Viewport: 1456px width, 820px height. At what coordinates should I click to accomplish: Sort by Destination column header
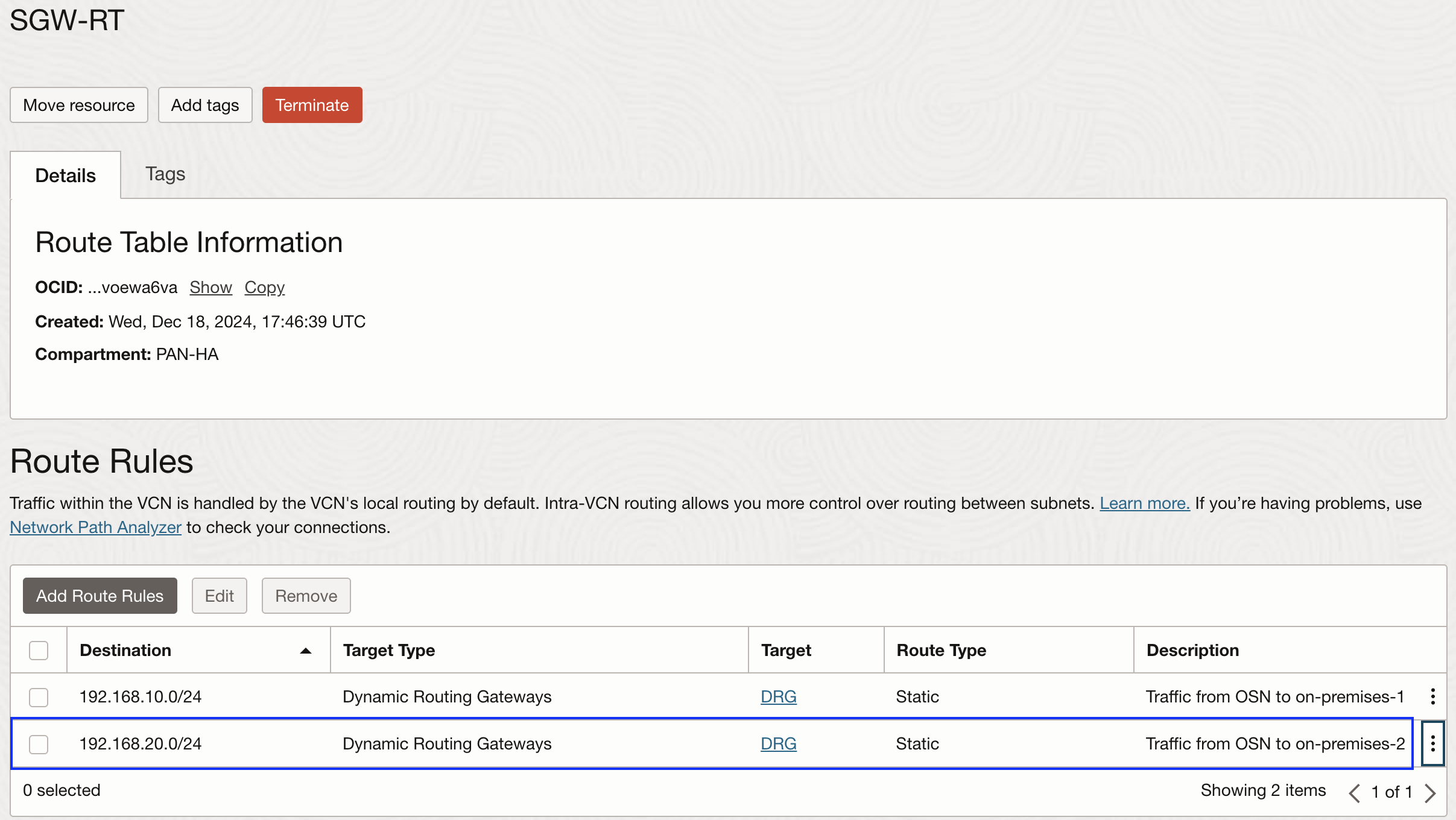(125, 650)
